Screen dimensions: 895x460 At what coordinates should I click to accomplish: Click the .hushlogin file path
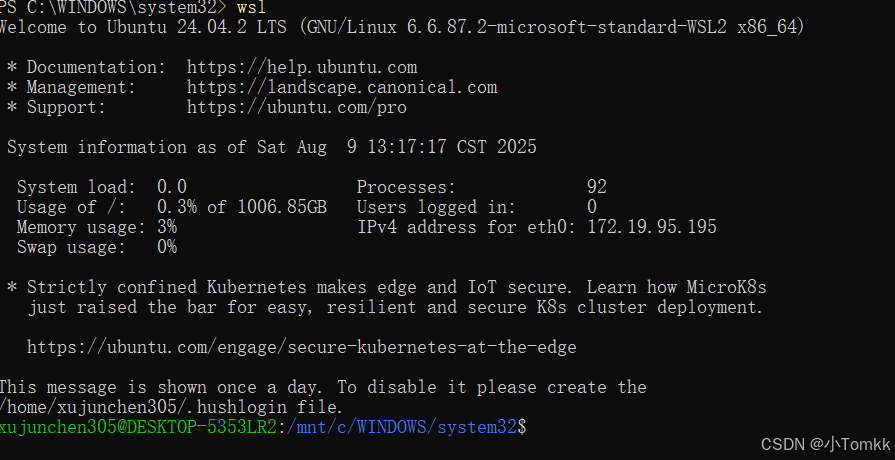[x=170, y=407]
